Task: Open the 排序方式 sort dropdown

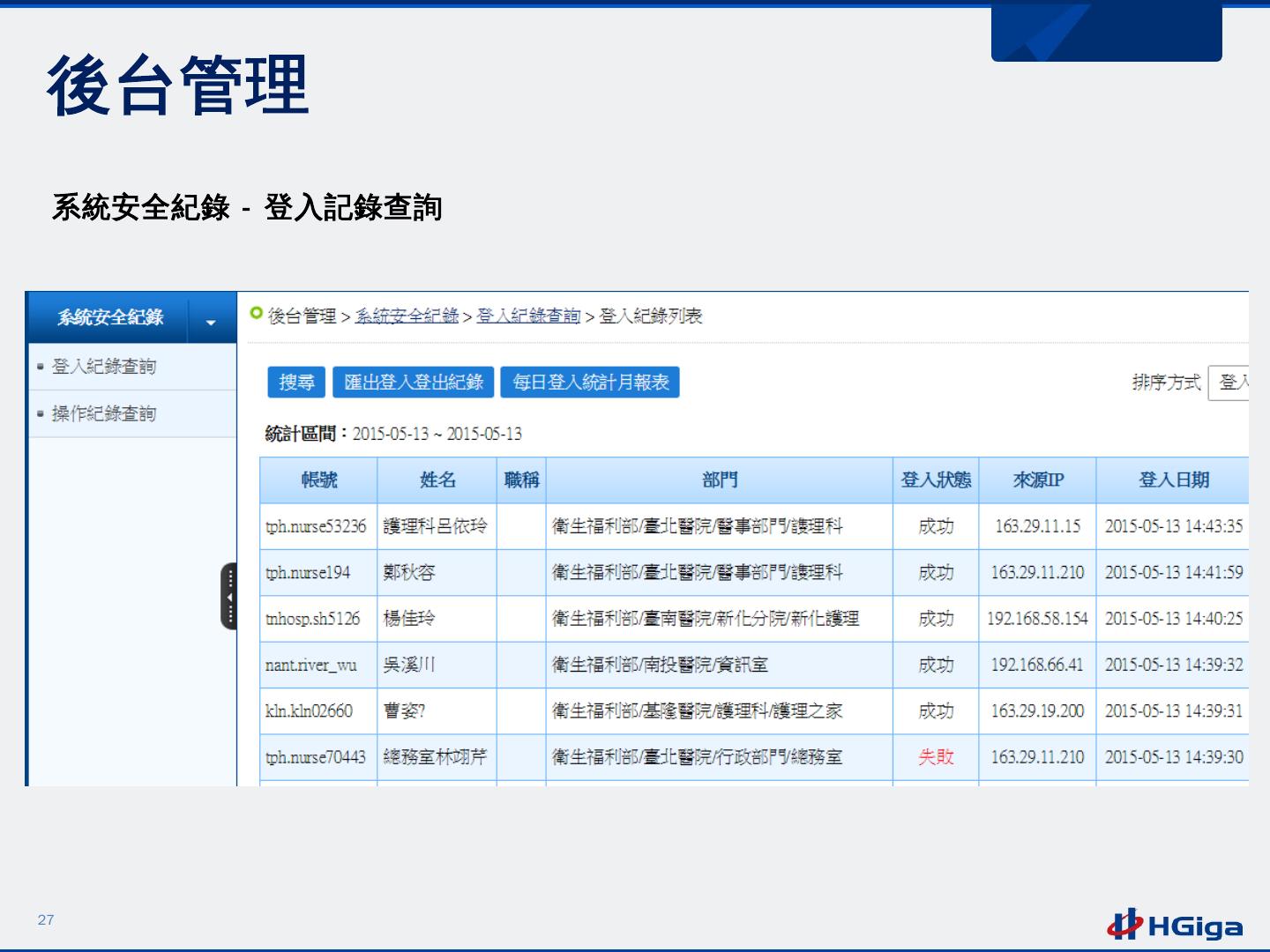Action: tap(1230, 383)
